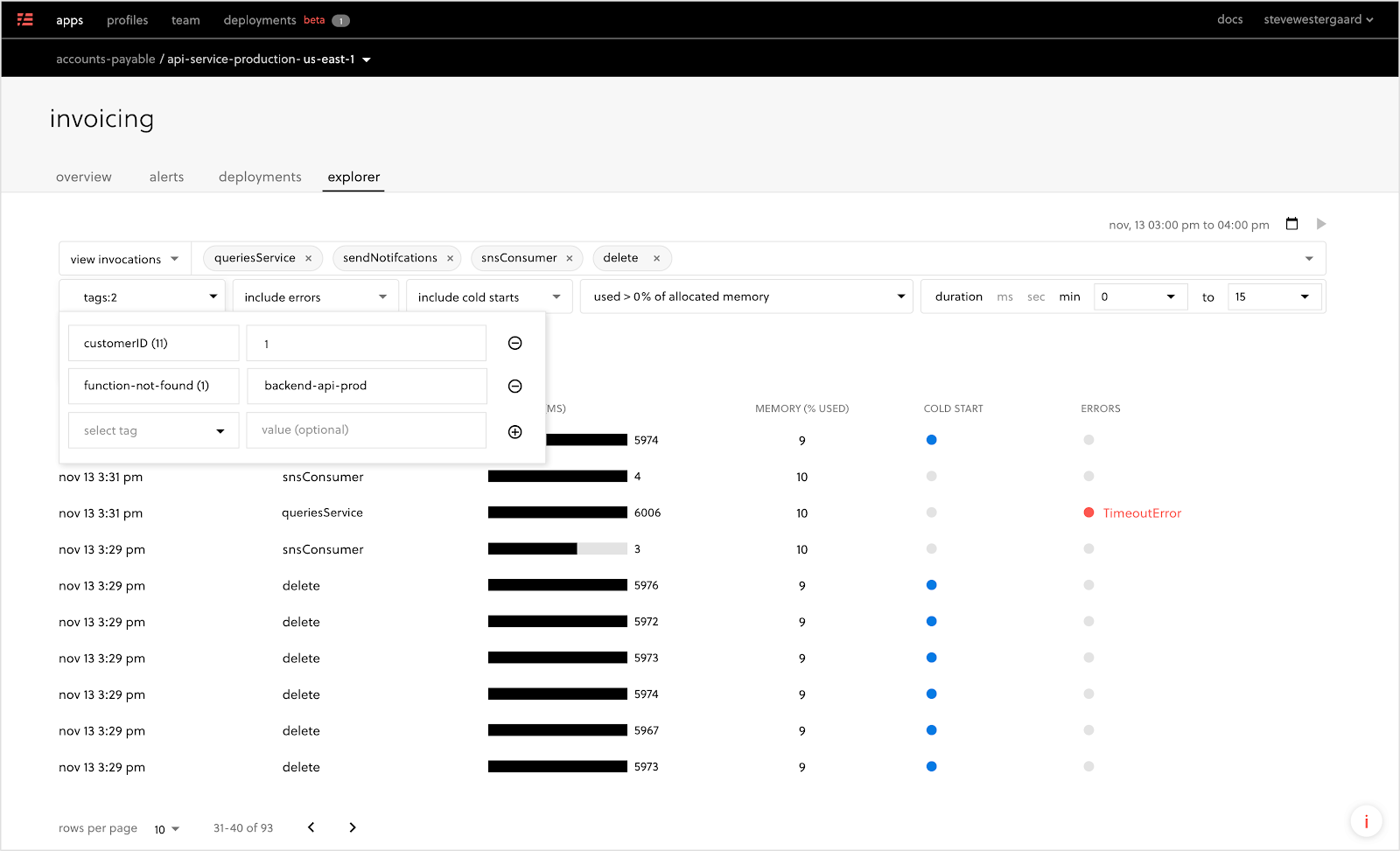Open the view invocations dropdown

click(x=124, y=258)
